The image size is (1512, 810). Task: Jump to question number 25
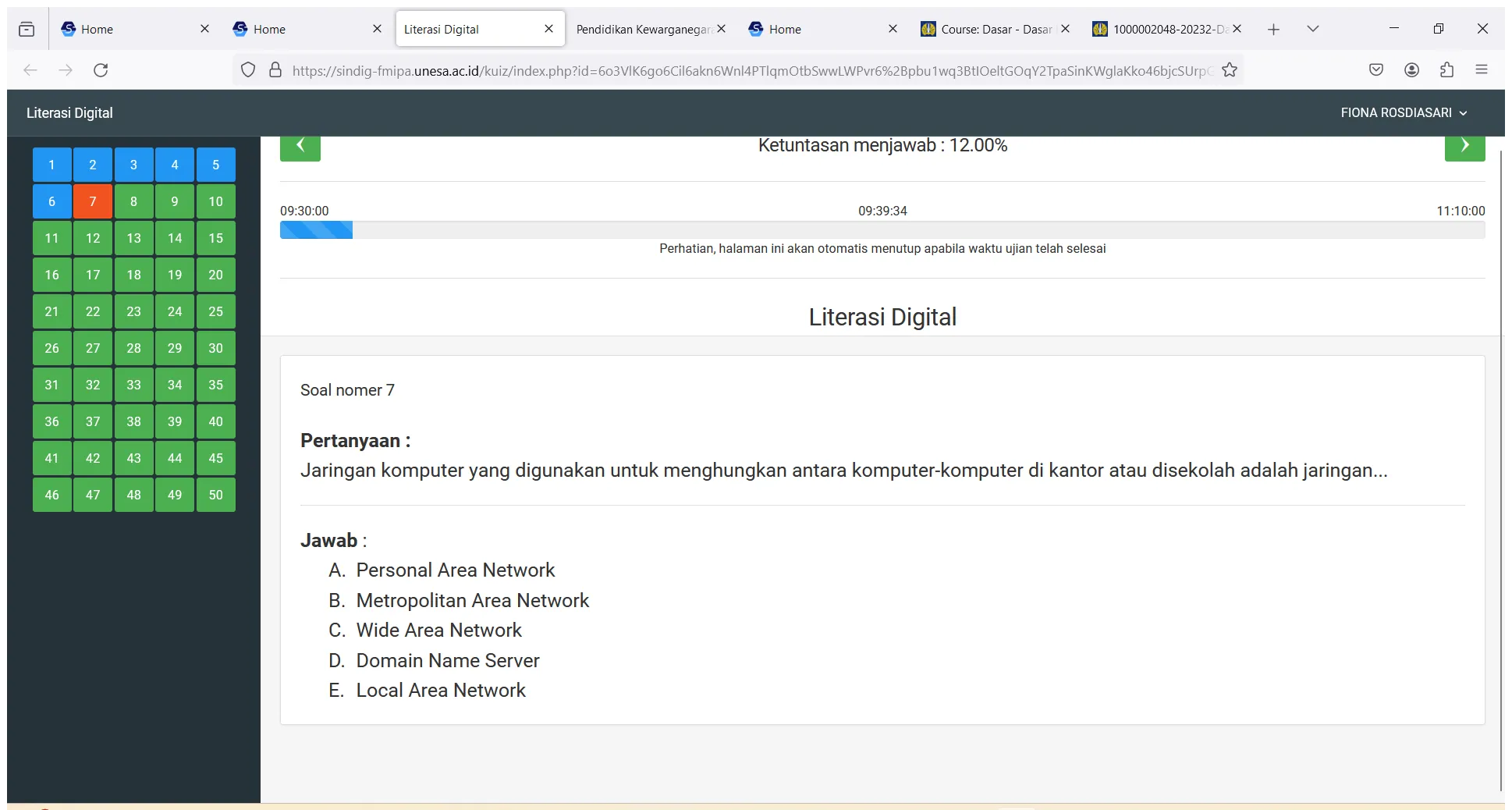point(216,311)
